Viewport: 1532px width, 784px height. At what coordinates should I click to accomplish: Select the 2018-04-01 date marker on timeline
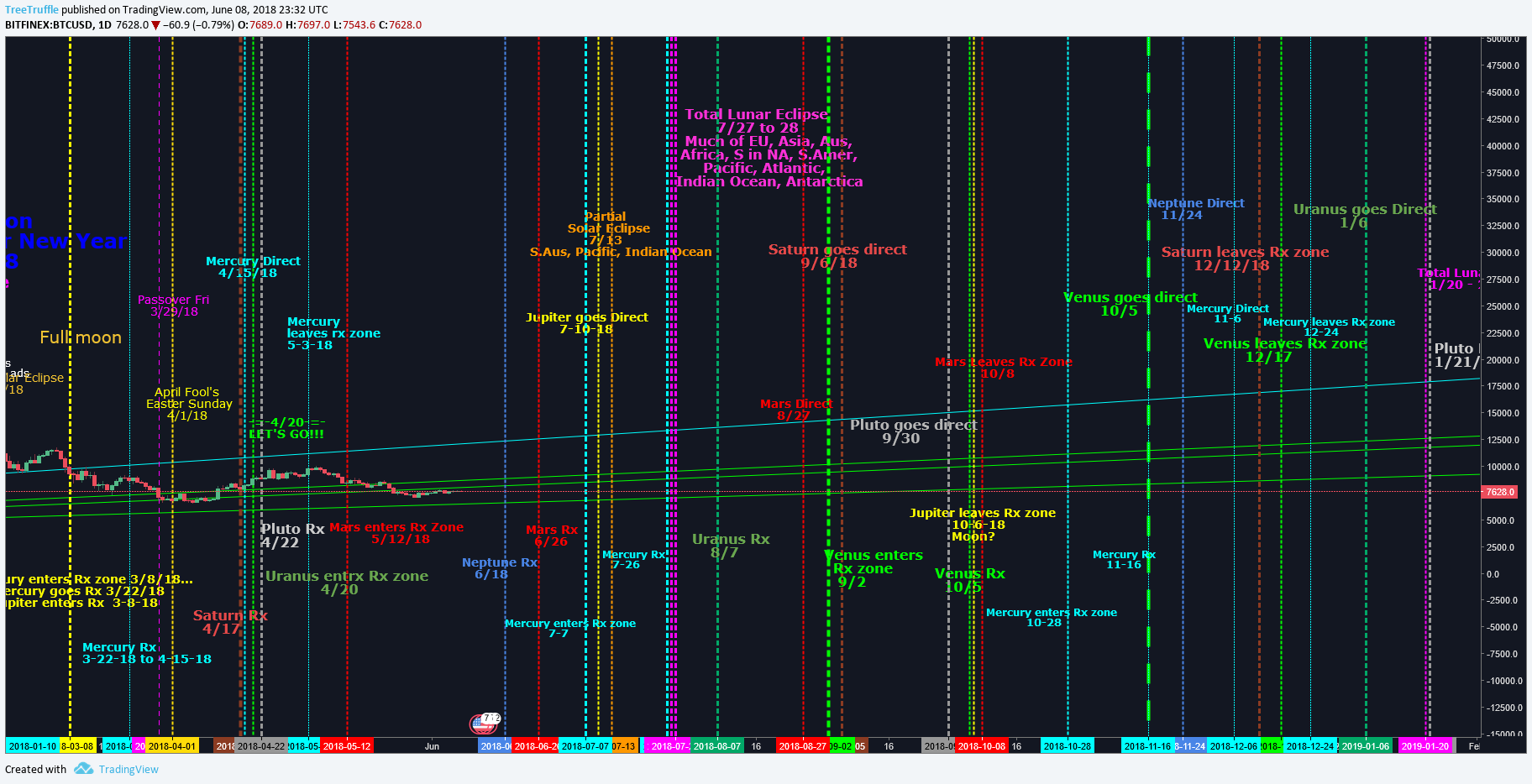tap(172, 746)
